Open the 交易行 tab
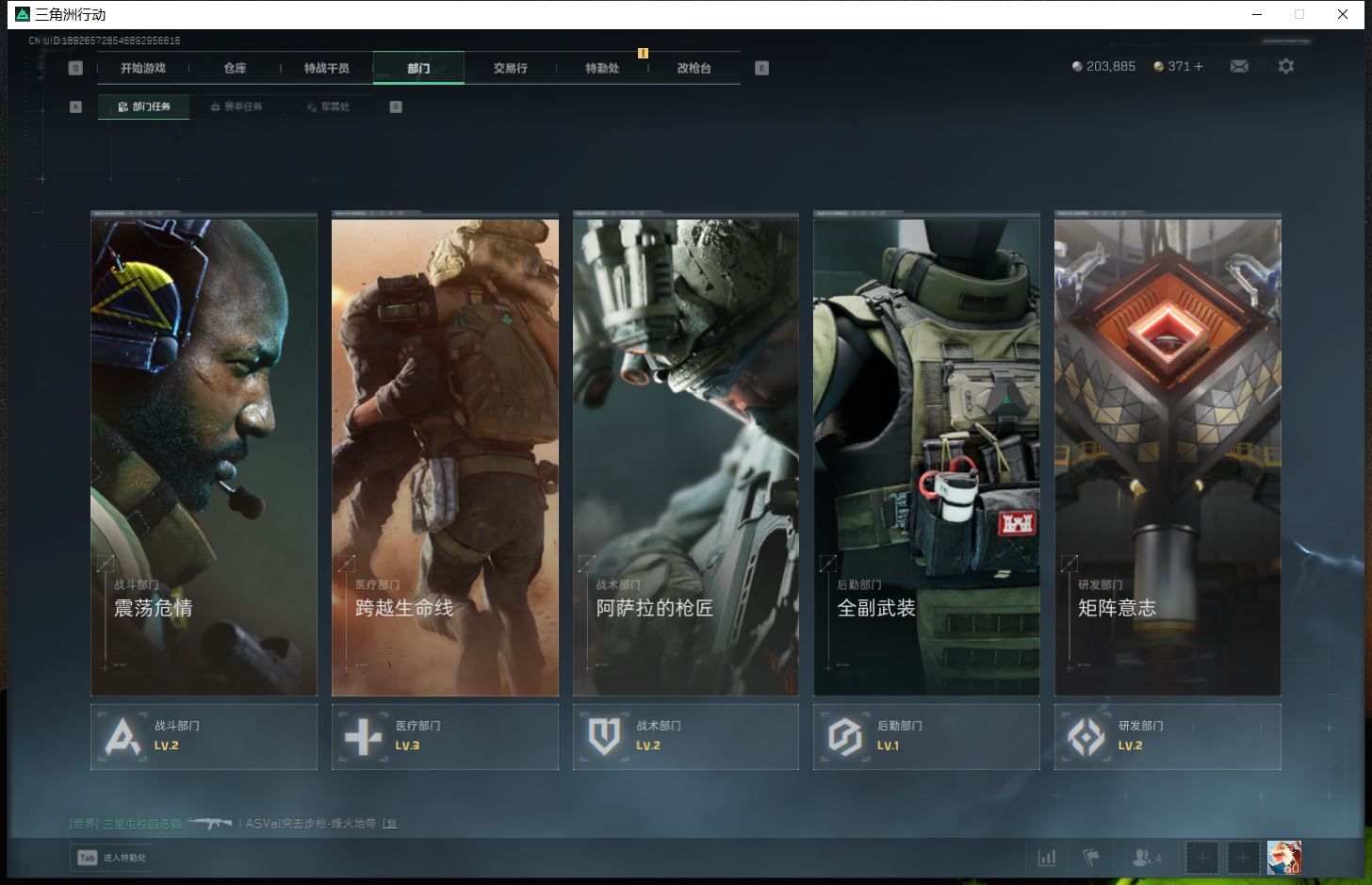Image resolution: width=1372 pixels, height=885 pixels. (510, 68)
